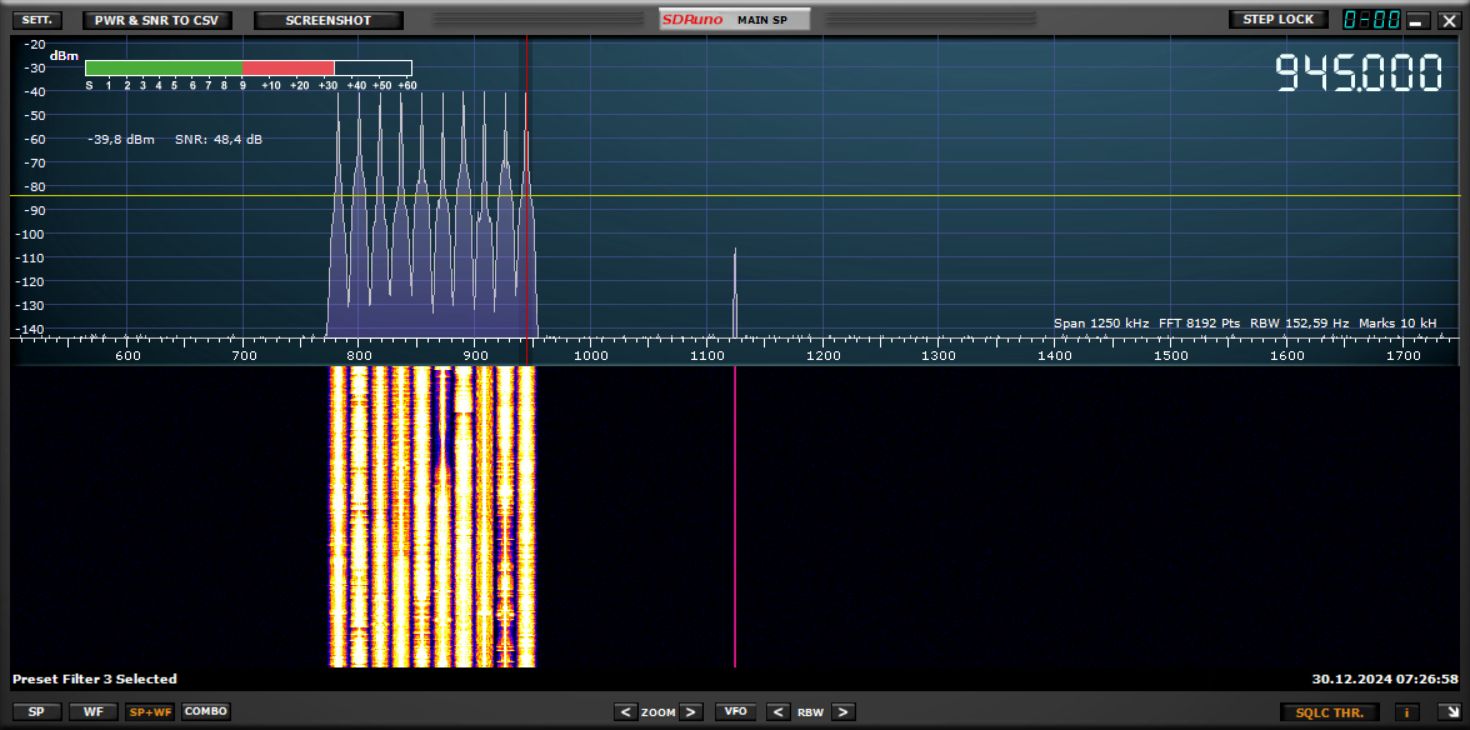
Task: Decrease RBW with left arrow
Action: click(779, 712)
